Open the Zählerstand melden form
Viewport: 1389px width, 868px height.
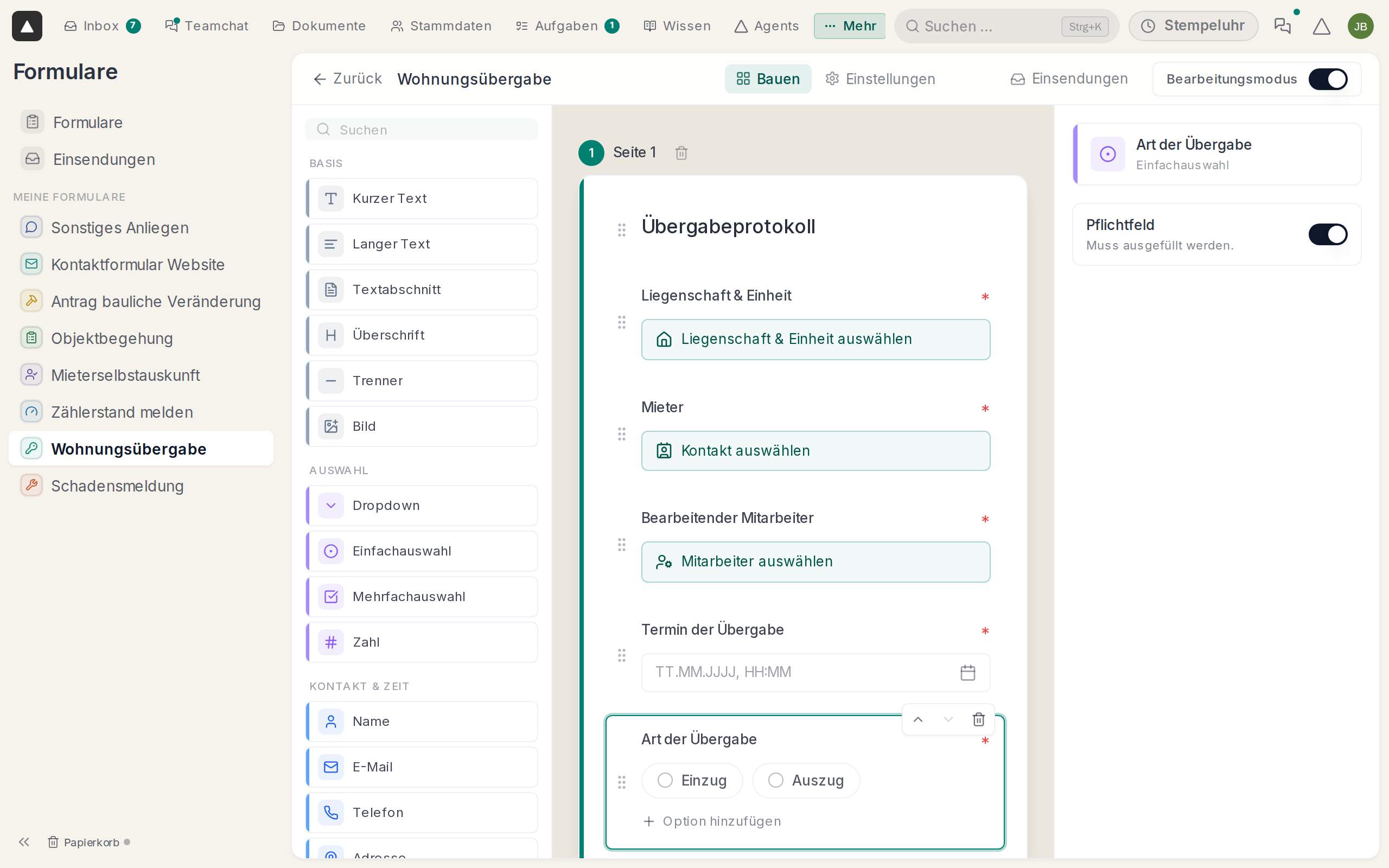pyautogui.click(x=141, y=412)
